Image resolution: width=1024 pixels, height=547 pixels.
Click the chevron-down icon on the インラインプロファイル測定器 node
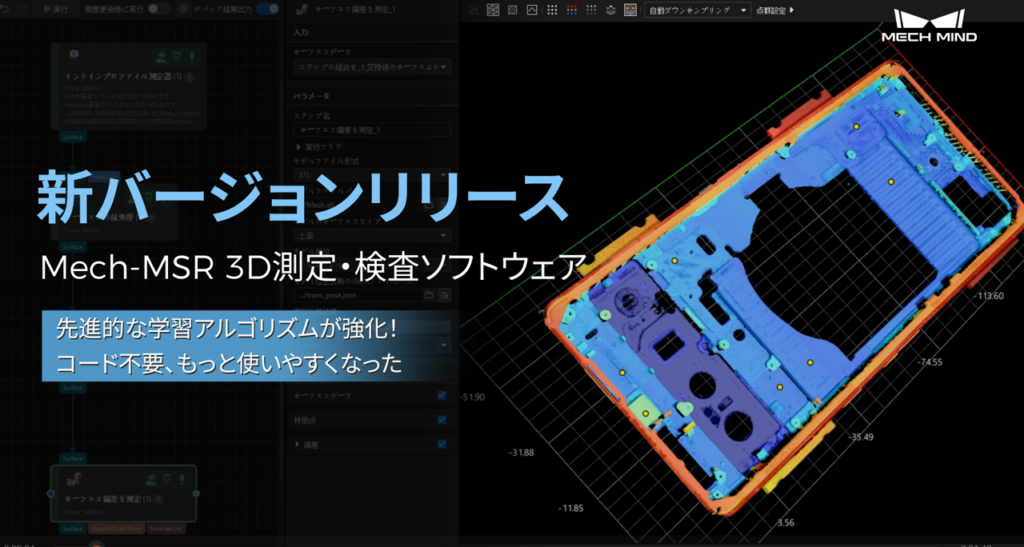coord(176,57)
